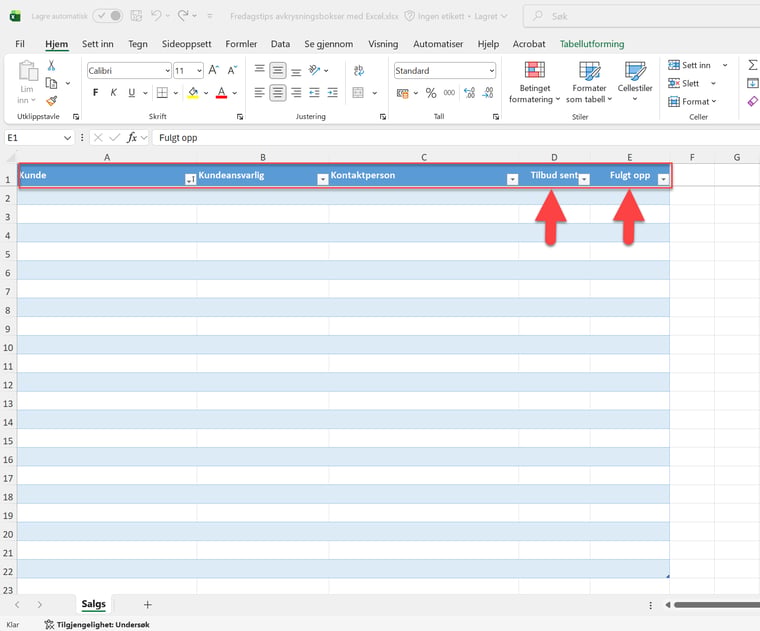
Task: Click Tilgjengelighet: Undersøk in status bar
Action: 97,625
